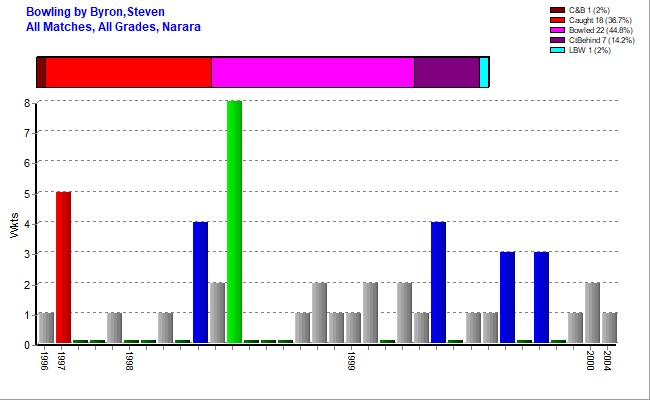
Task: Click the 'All Matches, All Grades, Narara' subtitle
Action: (x=113, y=27)
